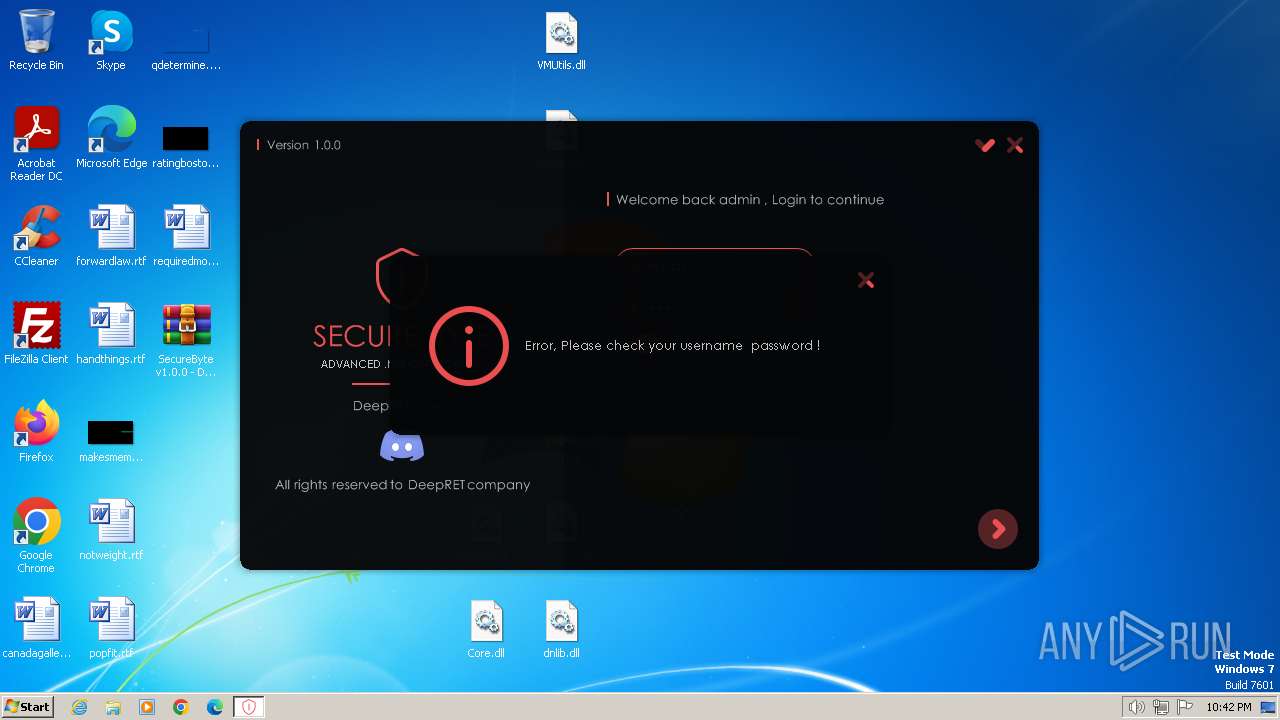The width and height of the screenshot is (1280, 720).
Task: Select dnlib.dll file on desktop
Action: tap(561, 628)
